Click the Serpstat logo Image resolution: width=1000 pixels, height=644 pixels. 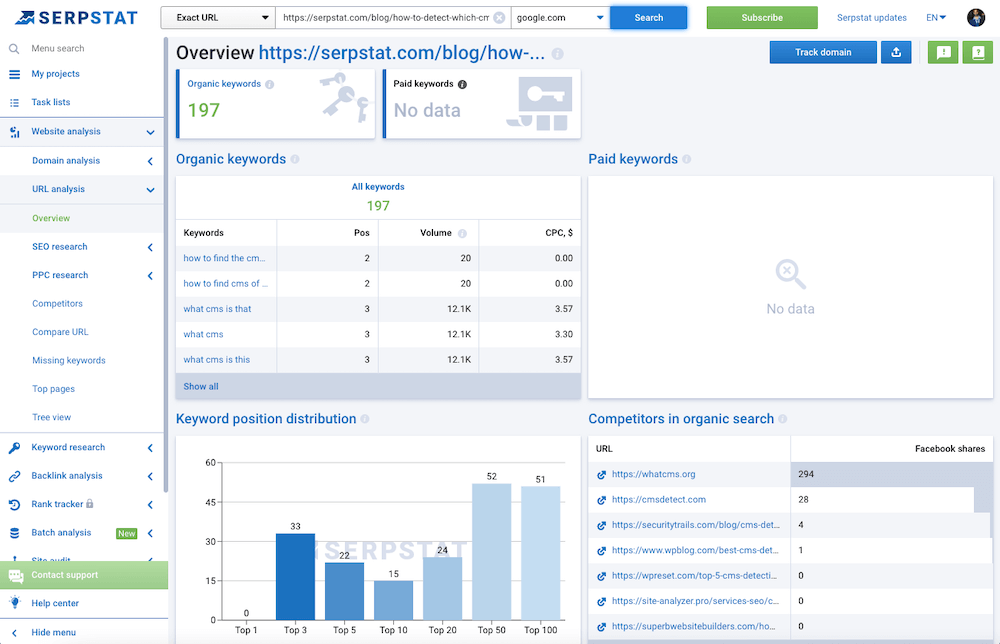coord(77,18)
